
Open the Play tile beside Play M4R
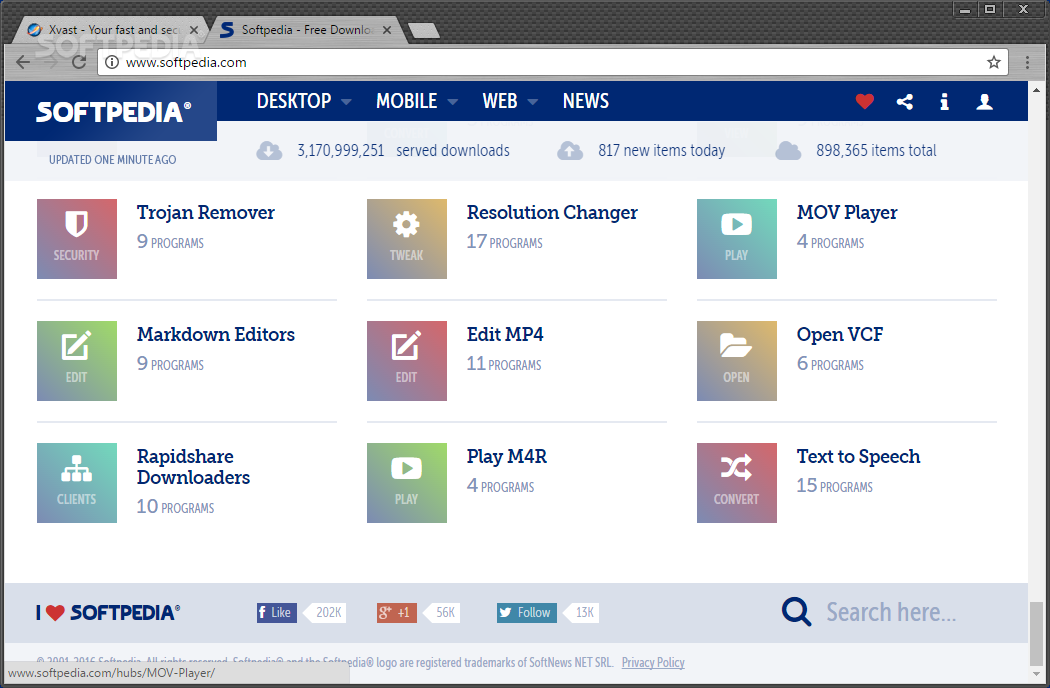(x=406, y=482)
